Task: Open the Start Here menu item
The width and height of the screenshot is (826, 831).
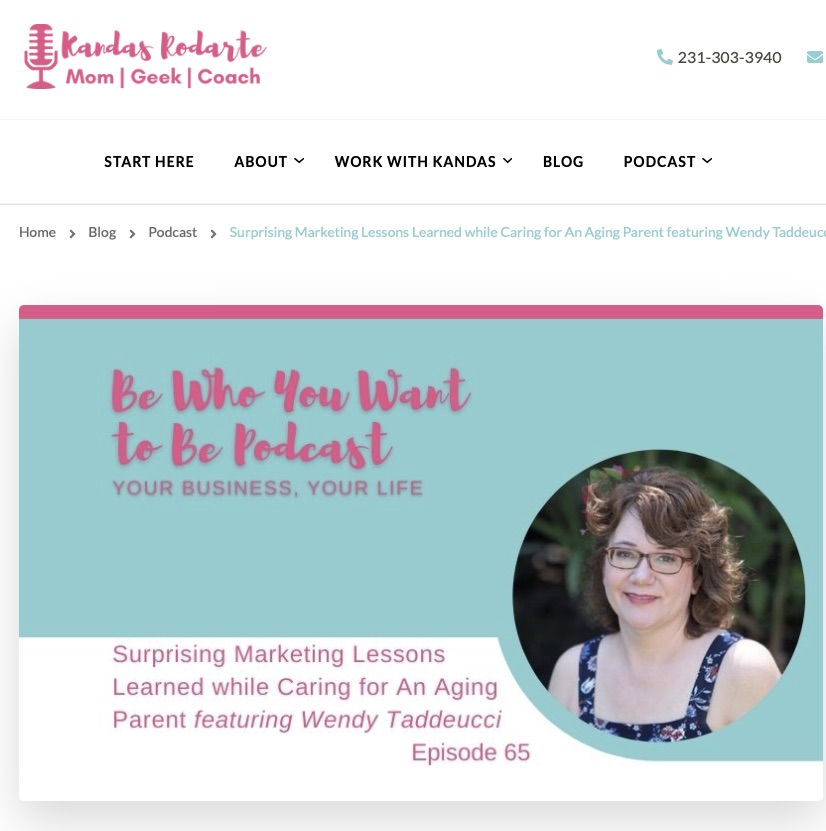Action: point(149,162)
